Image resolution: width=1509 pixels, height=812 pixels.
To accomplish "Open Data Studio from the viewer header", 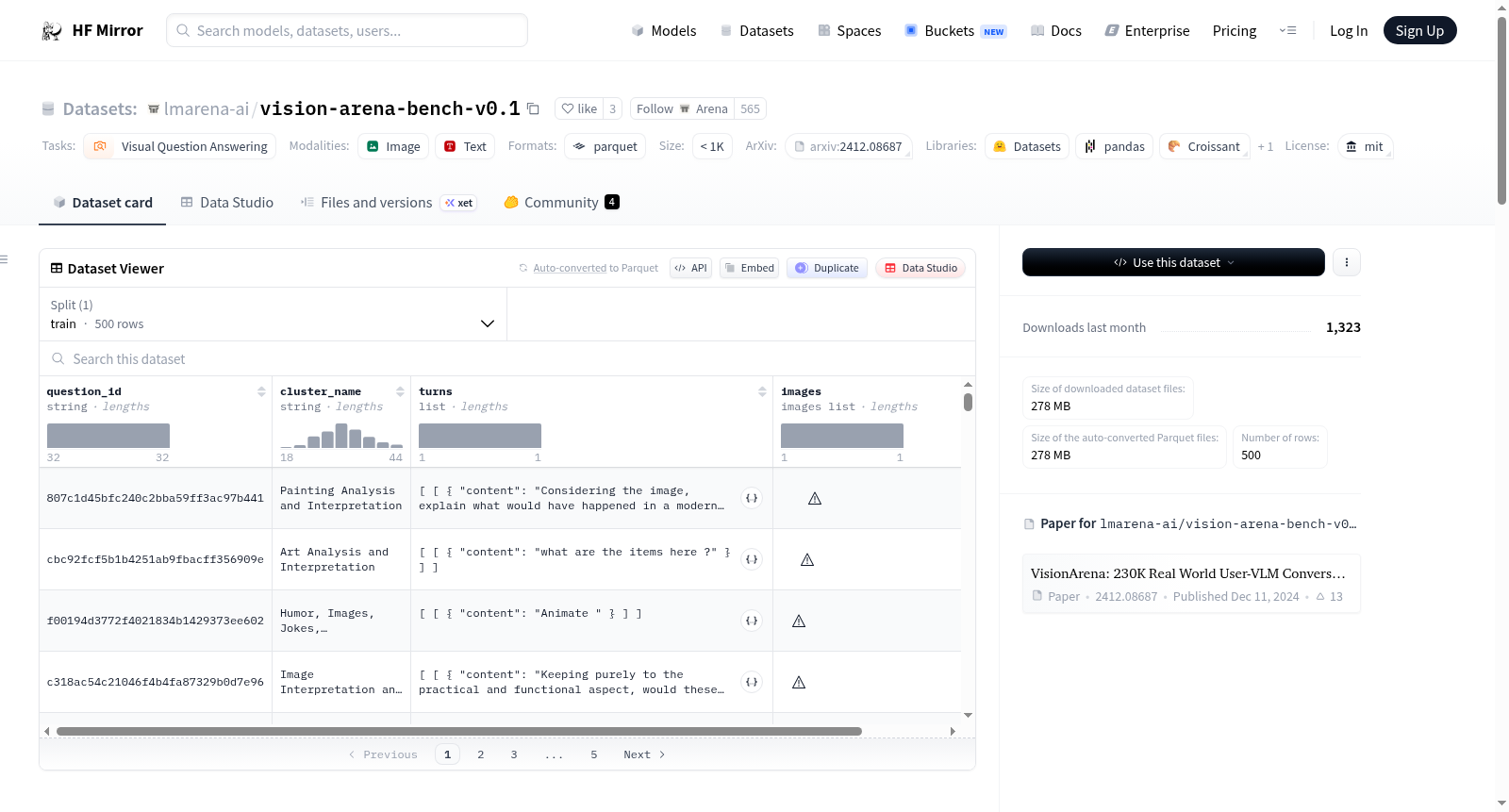I will (920, 268).
